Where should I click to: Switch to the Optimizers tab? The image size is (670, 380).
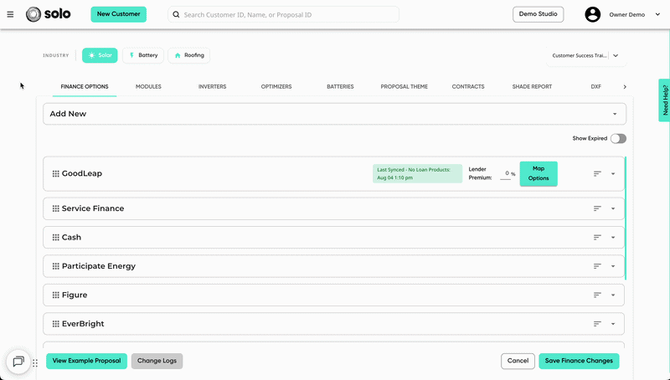pos(276,87)
